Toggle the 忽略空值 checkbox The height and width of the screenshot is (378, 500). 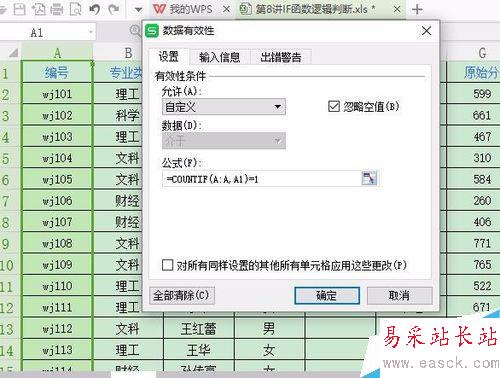(334, 107)
